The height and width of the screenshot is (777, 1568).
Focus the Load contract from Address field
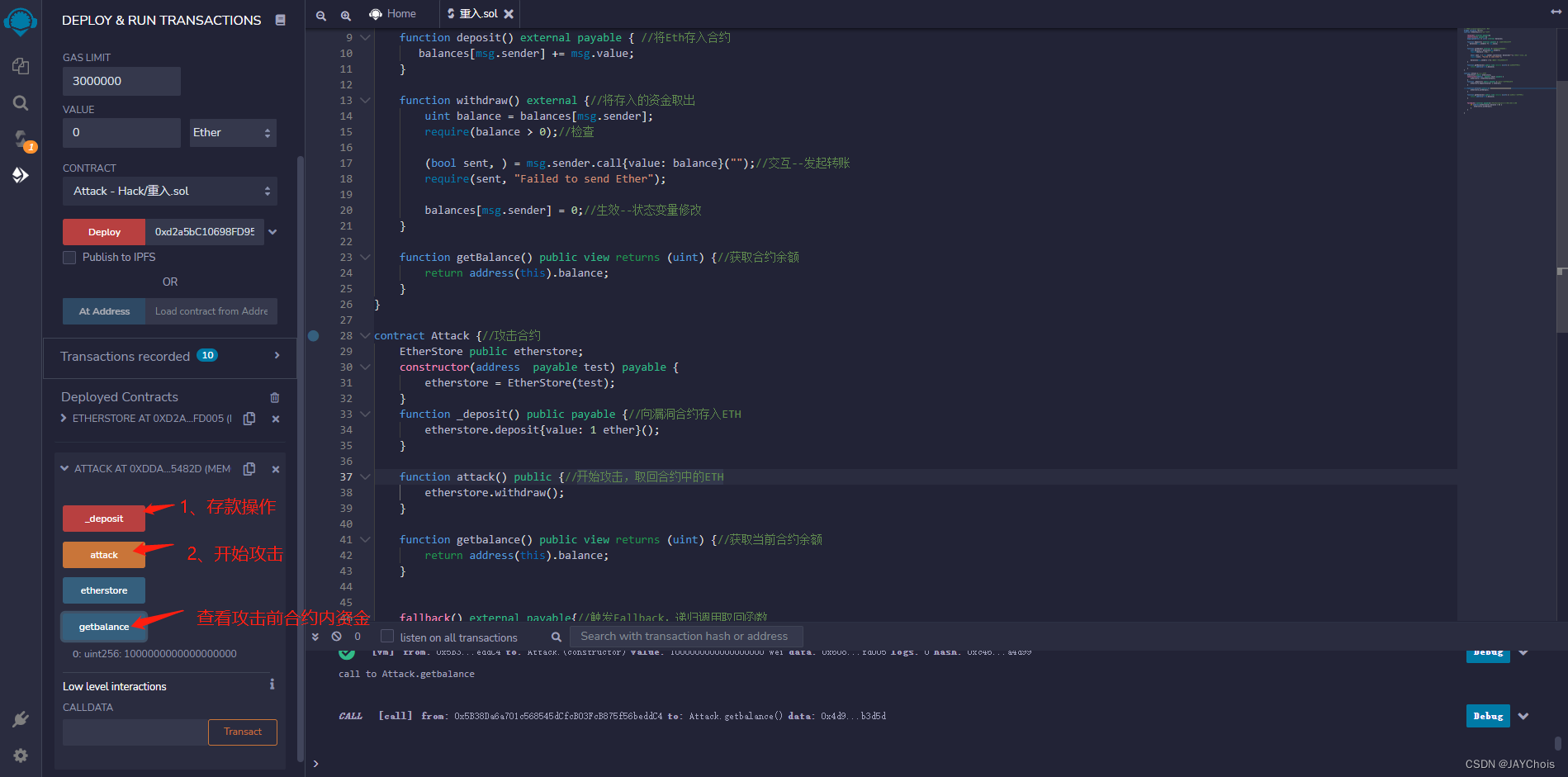click(211, 311)
